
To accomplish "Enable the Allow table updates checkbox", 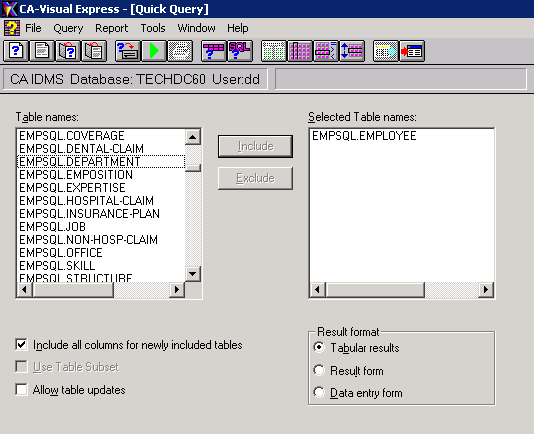I will [21, 389].
